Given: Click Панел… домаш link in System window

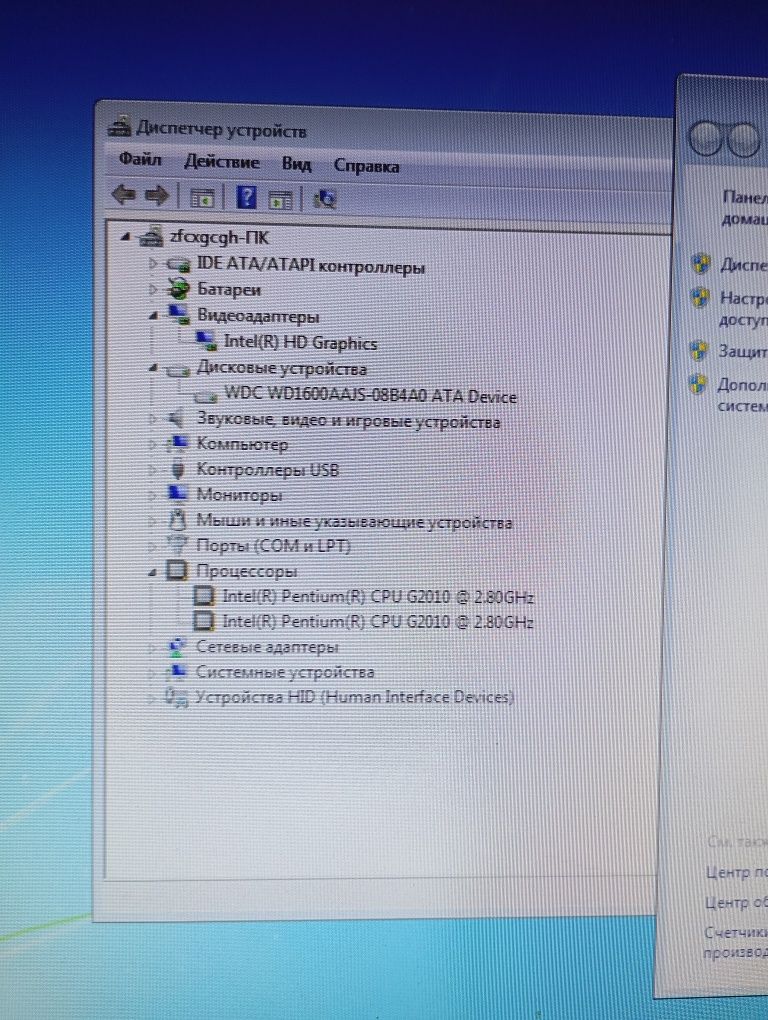Looking at the screenshot, I should click(745, 208).
